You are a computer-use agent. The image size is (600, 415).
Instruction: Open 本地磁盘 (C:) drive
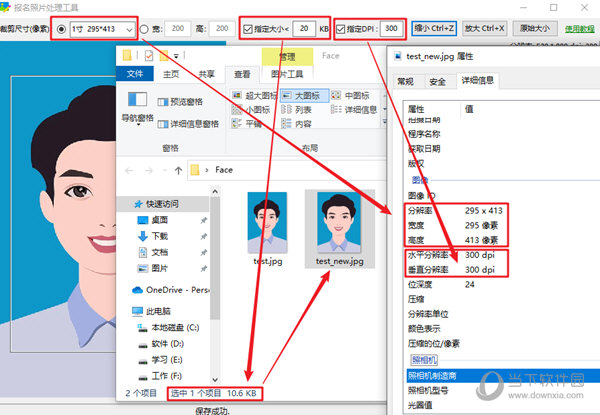point(169,328)
